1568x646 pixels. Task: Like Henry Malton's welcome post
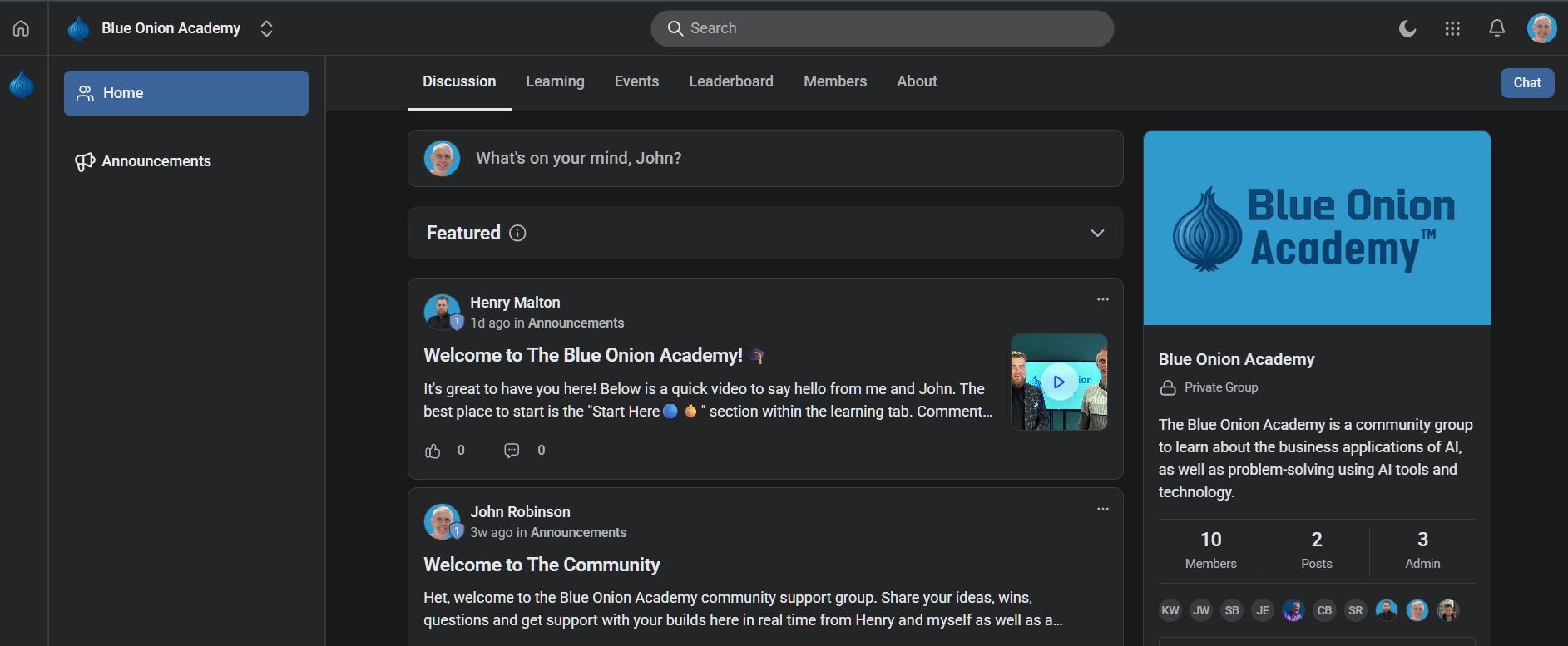[433, 451]
